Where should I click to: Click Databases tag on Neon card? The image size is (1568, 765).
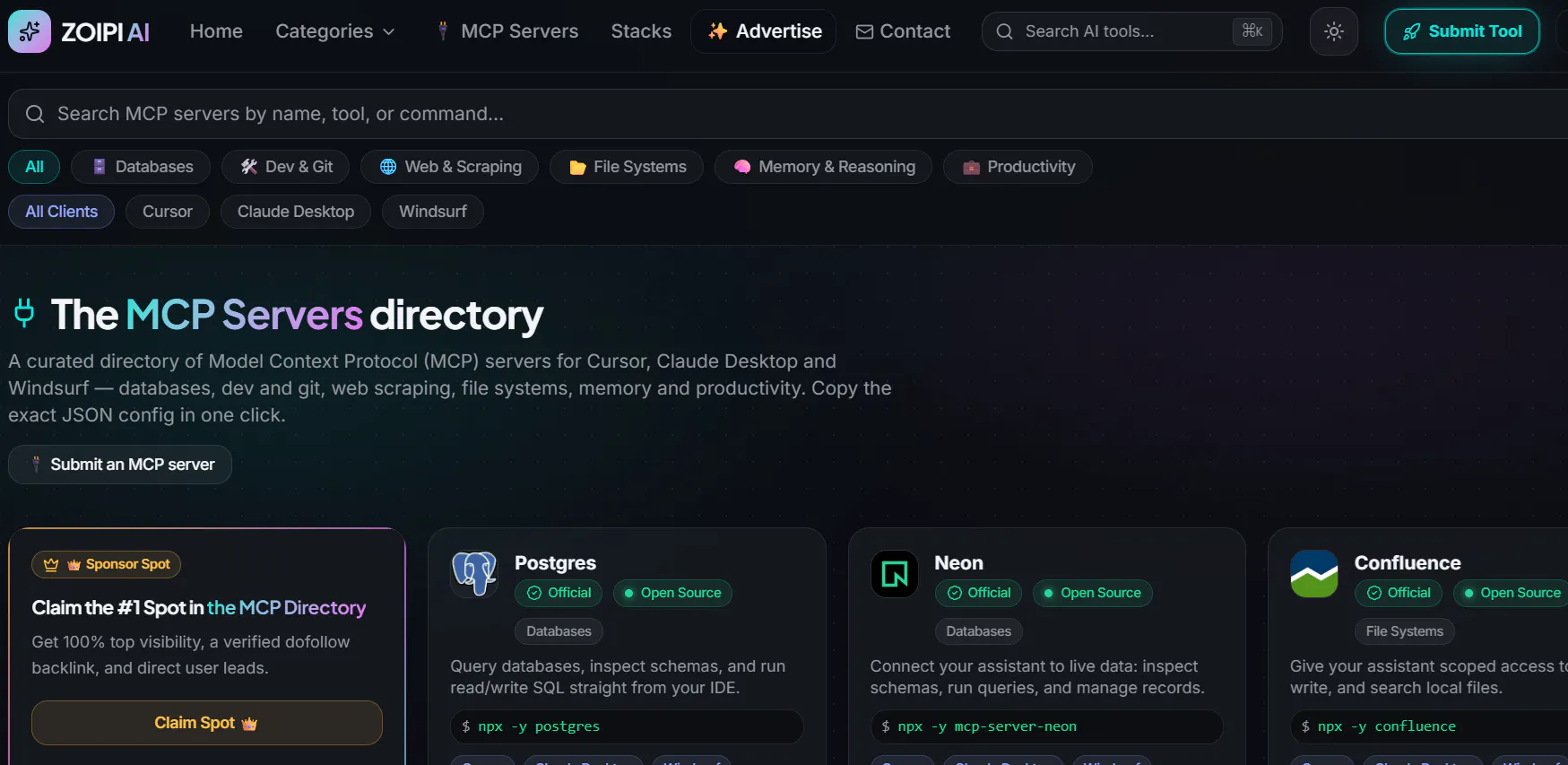tap(979, 631)
